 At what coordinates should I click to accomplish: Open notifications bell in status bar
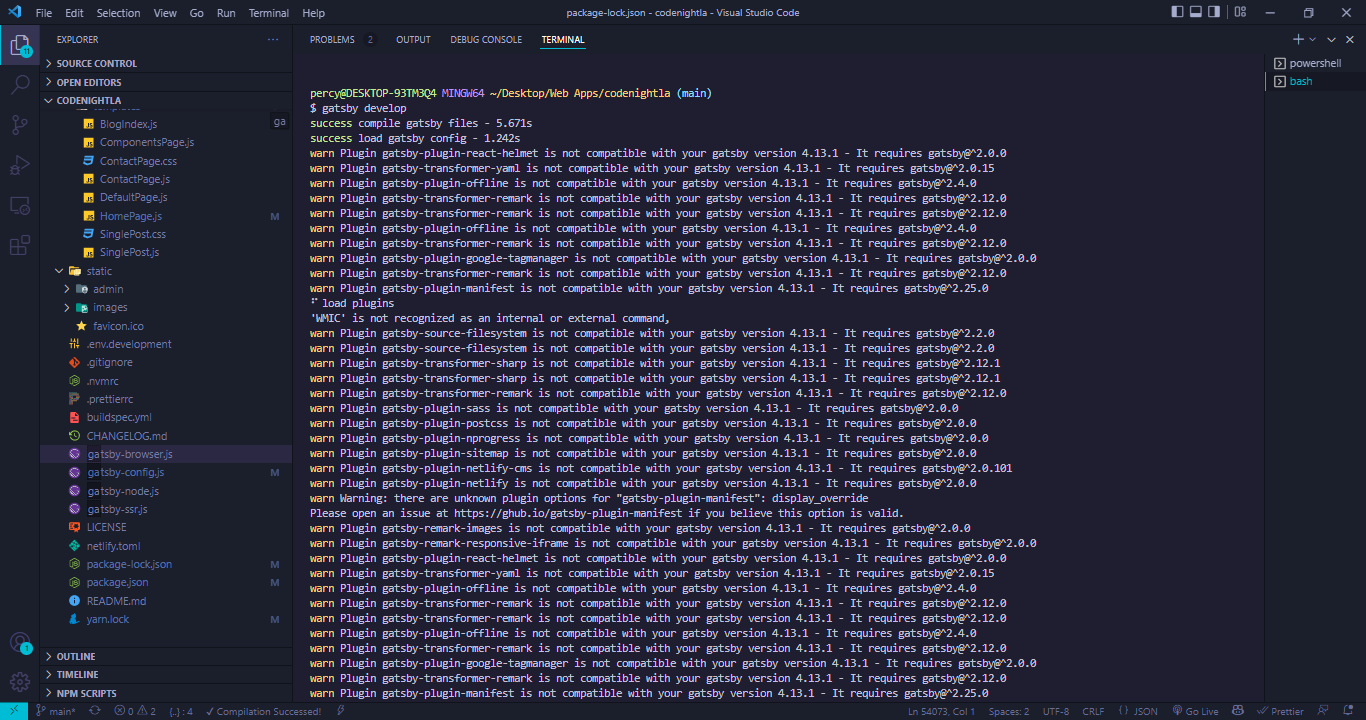tap(1348, 711)
